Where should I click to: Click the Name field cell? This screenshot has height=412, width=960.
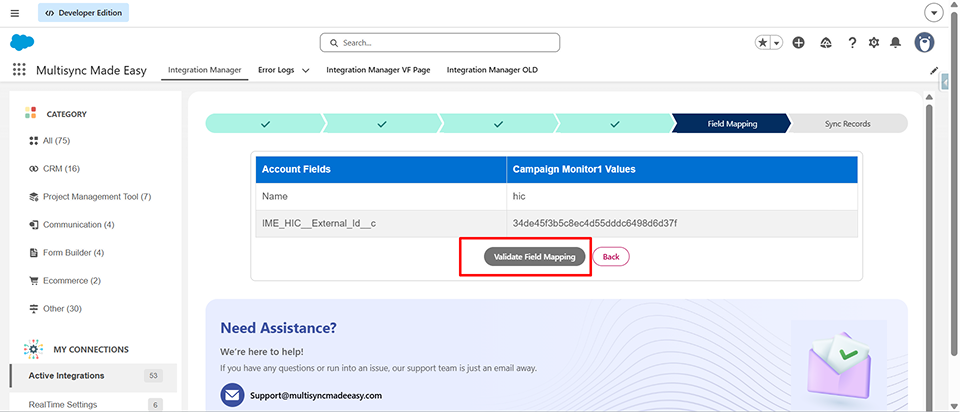(381, 197)
